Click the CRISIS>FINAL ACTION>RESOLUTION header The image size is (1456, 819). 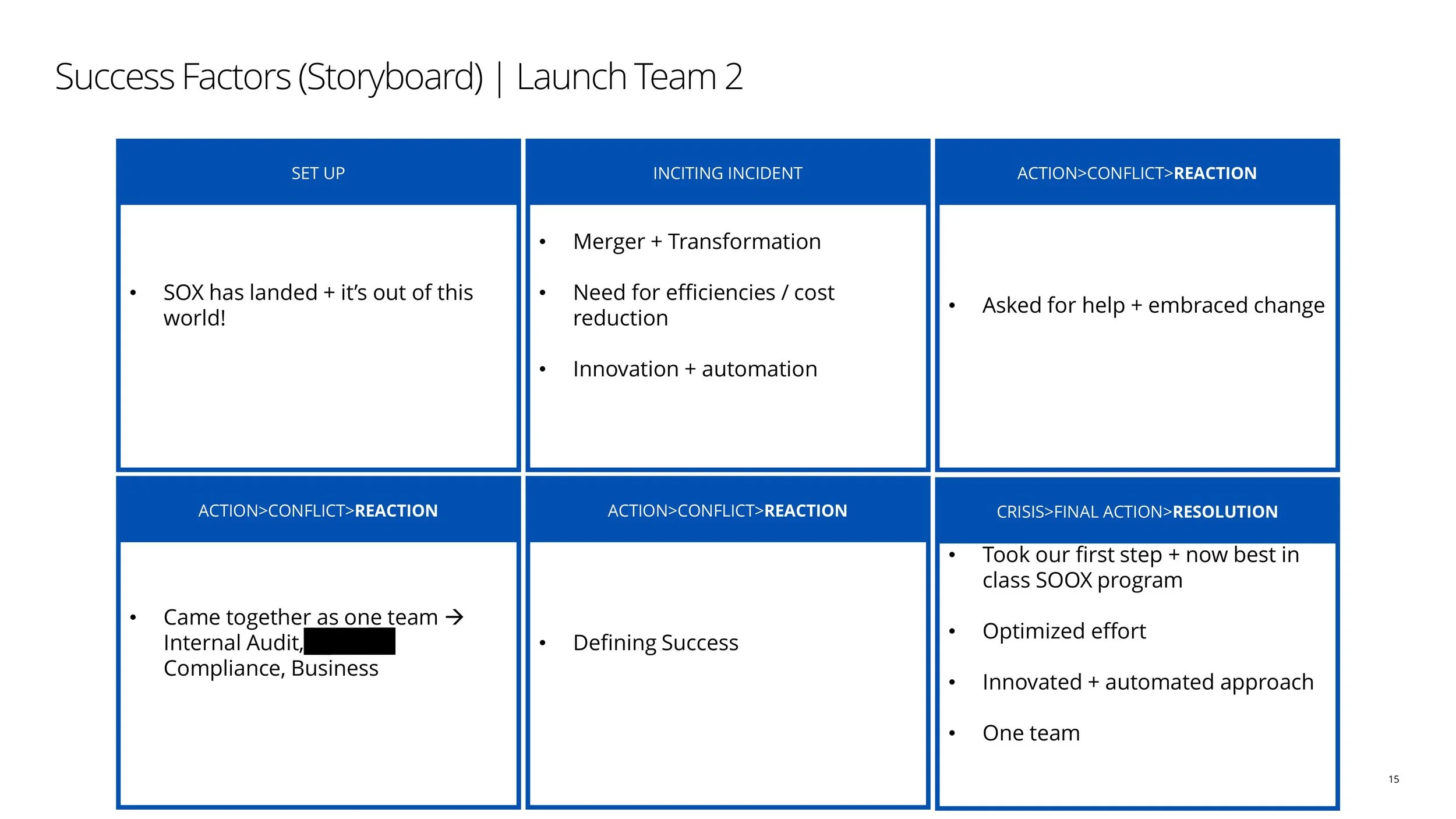point(1136,512)
